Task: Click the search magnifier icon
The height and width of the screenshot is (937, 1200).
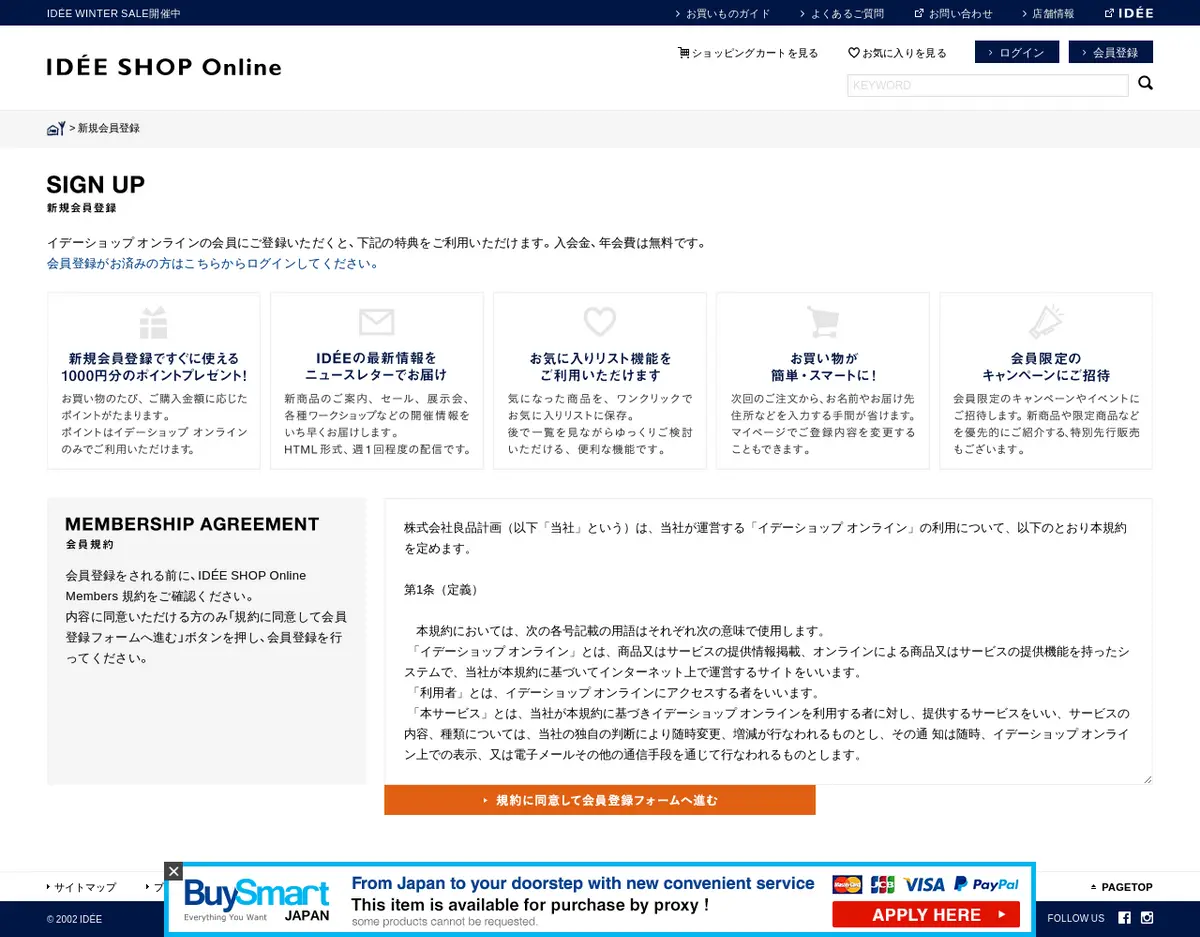Action: pos(1146,83)
